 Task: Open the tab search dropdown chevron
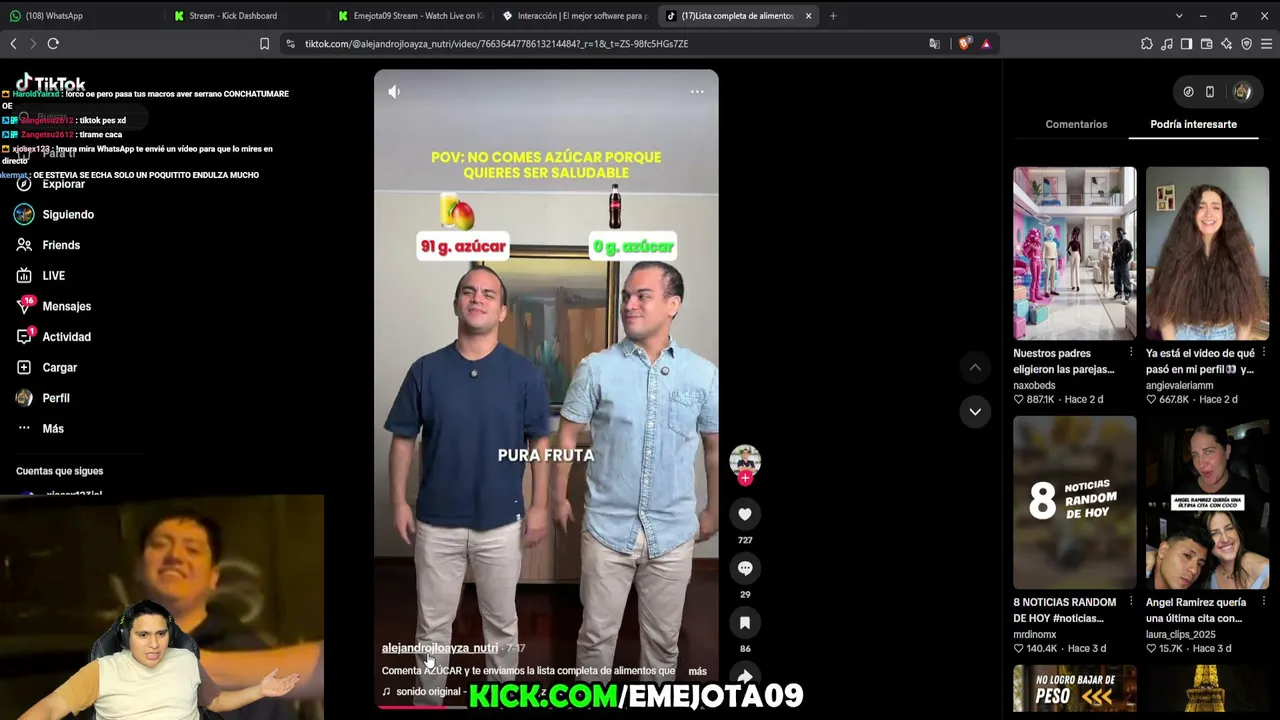1179,16
